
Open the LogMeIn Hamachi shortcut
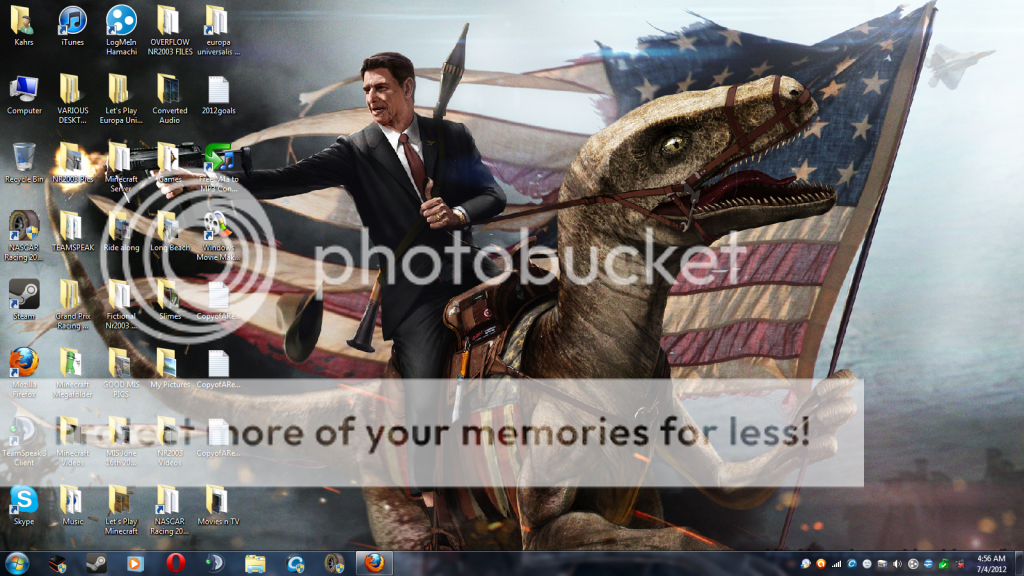(121, 31)
